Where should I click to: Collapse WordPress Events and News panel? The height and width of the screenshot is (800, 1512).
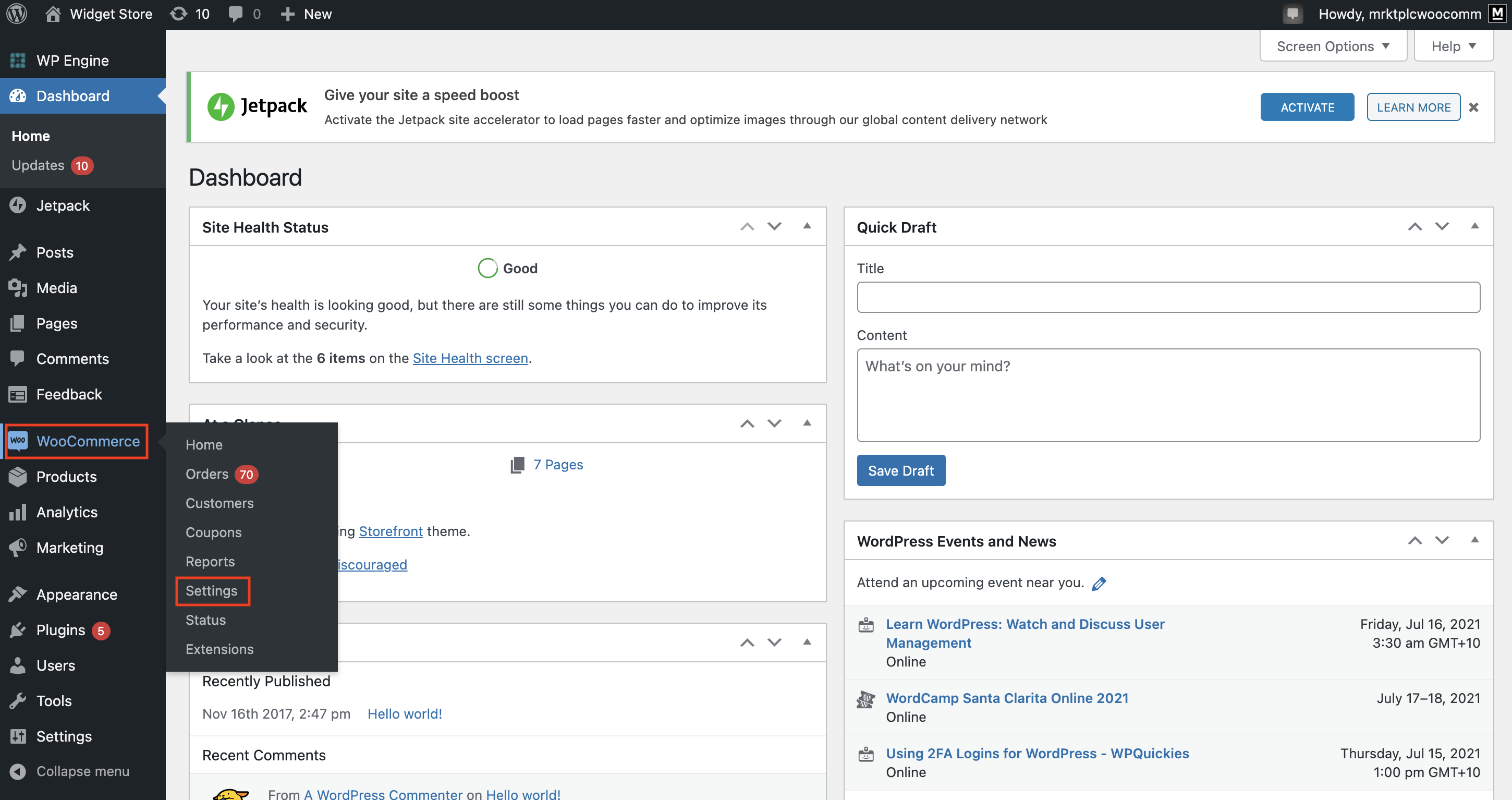coord(1474,540)
